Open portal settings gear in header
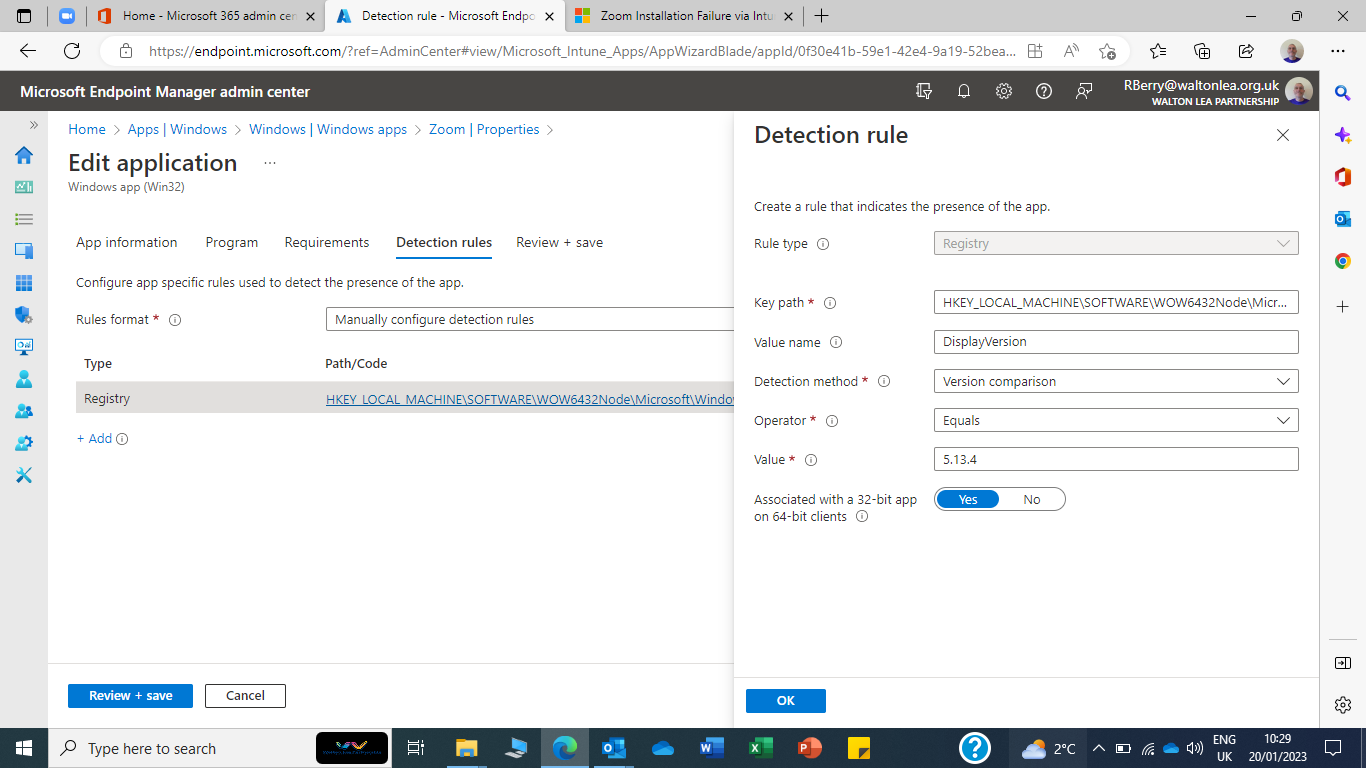 pyautogui.click(x=1004, y=91)
